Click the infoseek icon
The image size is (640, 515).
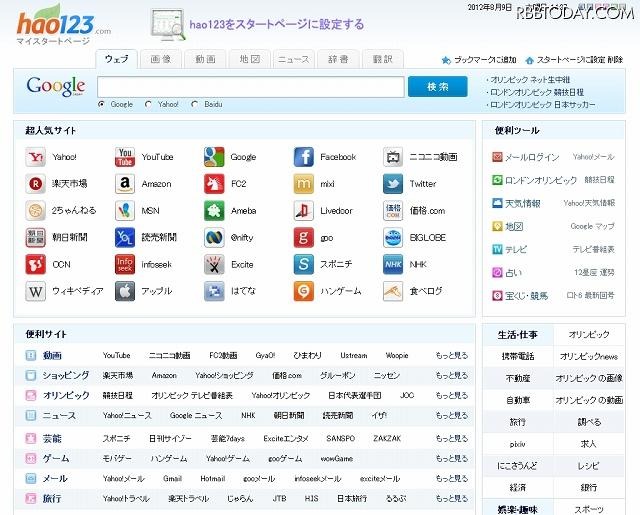pos(125,264)
